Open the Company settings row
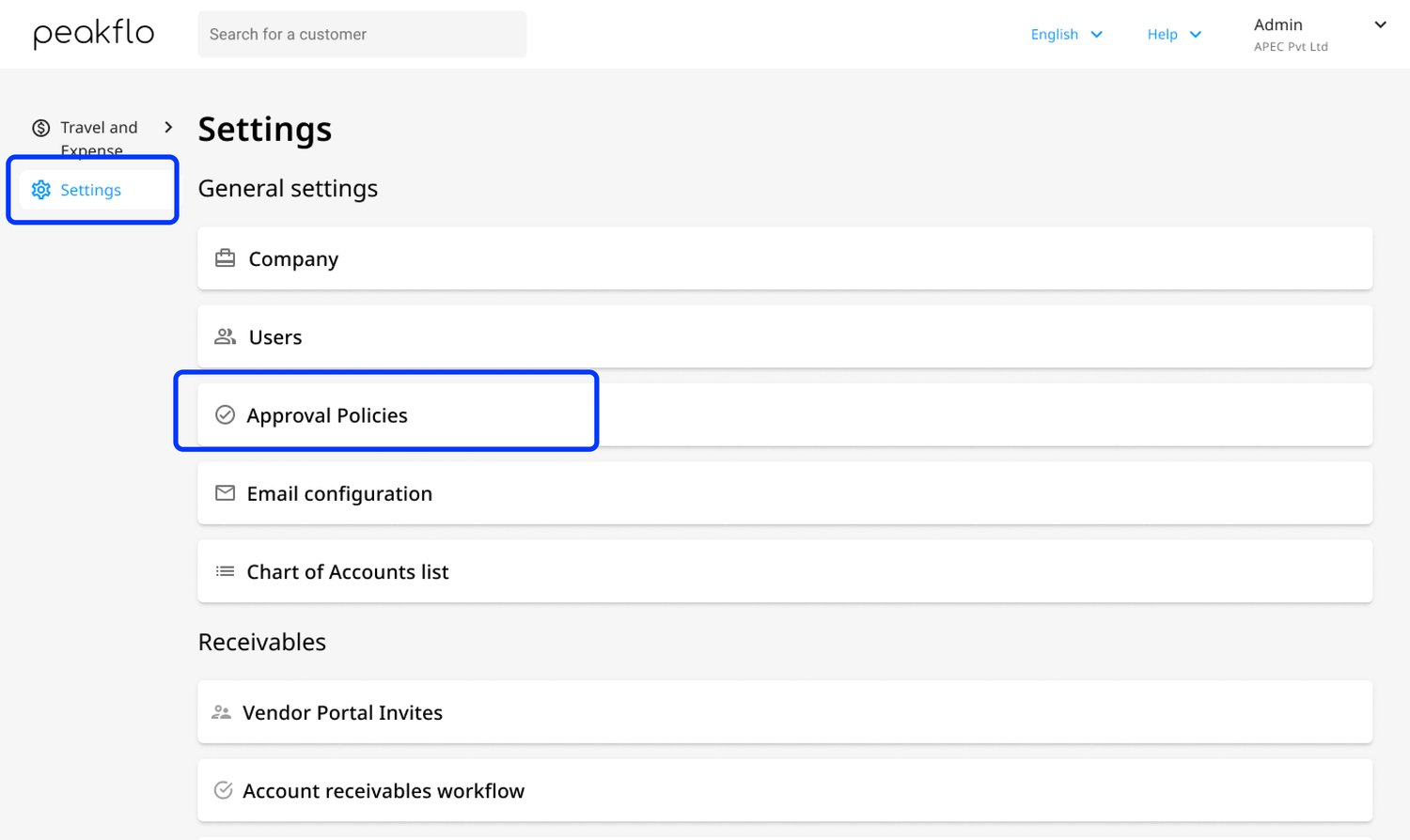 [x=785, y=258]
